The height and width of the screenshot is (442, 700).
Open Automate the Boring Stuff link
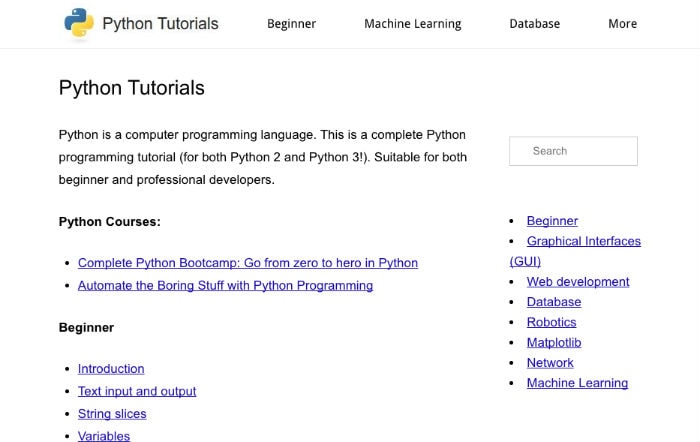pyautogui.click(x=225, y=285)
